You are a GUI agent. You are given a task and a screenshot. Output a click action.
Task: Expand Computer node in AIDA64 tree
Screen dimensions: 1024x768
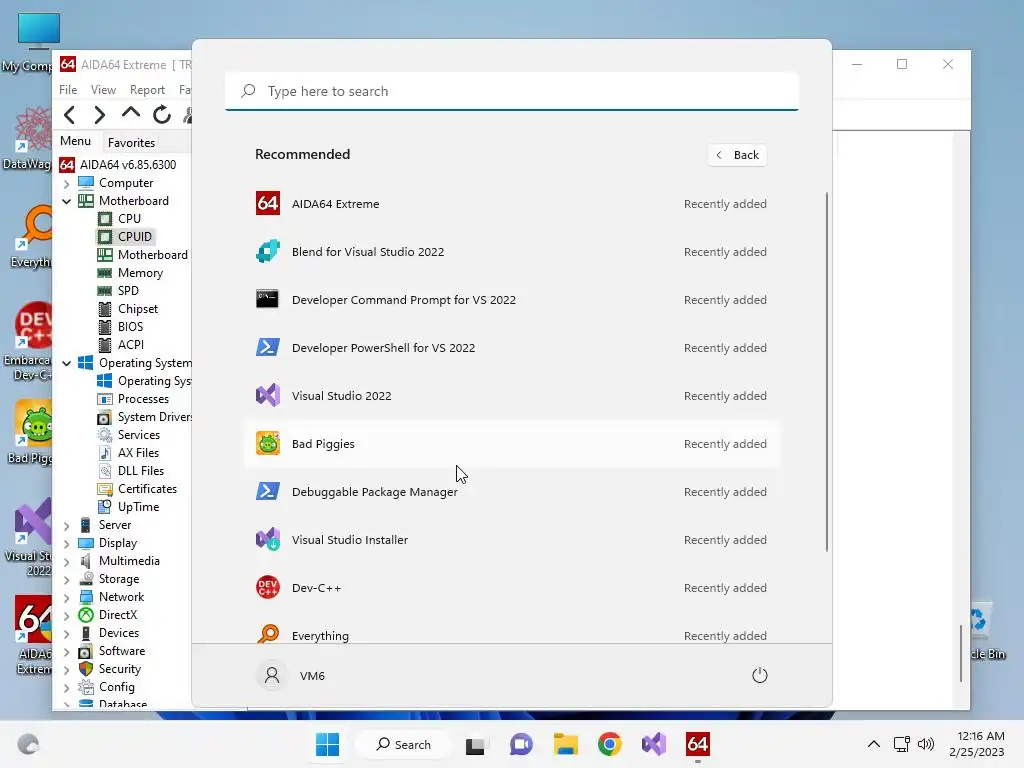click(x=67, y=184)
